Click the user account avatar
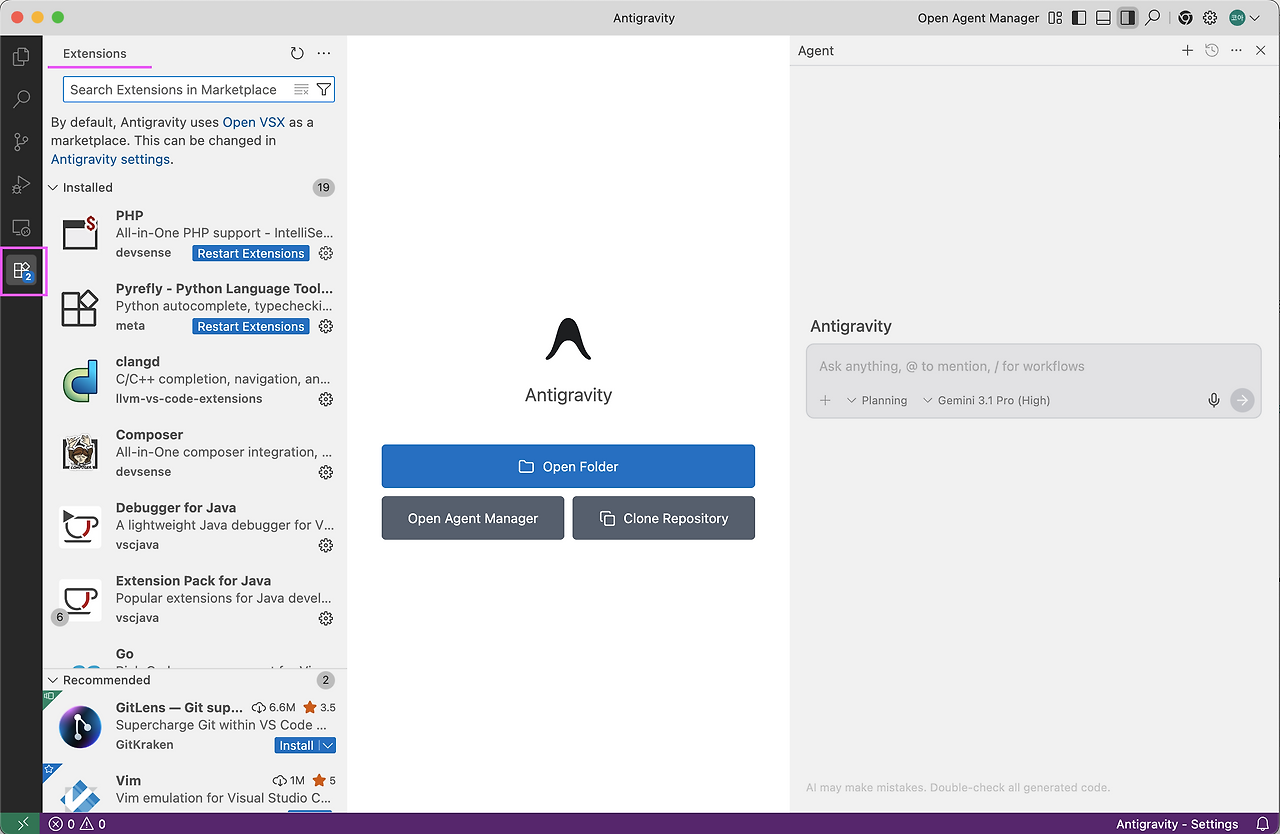This screenshot has height=834, width=1280. (x=1237, y=18)
